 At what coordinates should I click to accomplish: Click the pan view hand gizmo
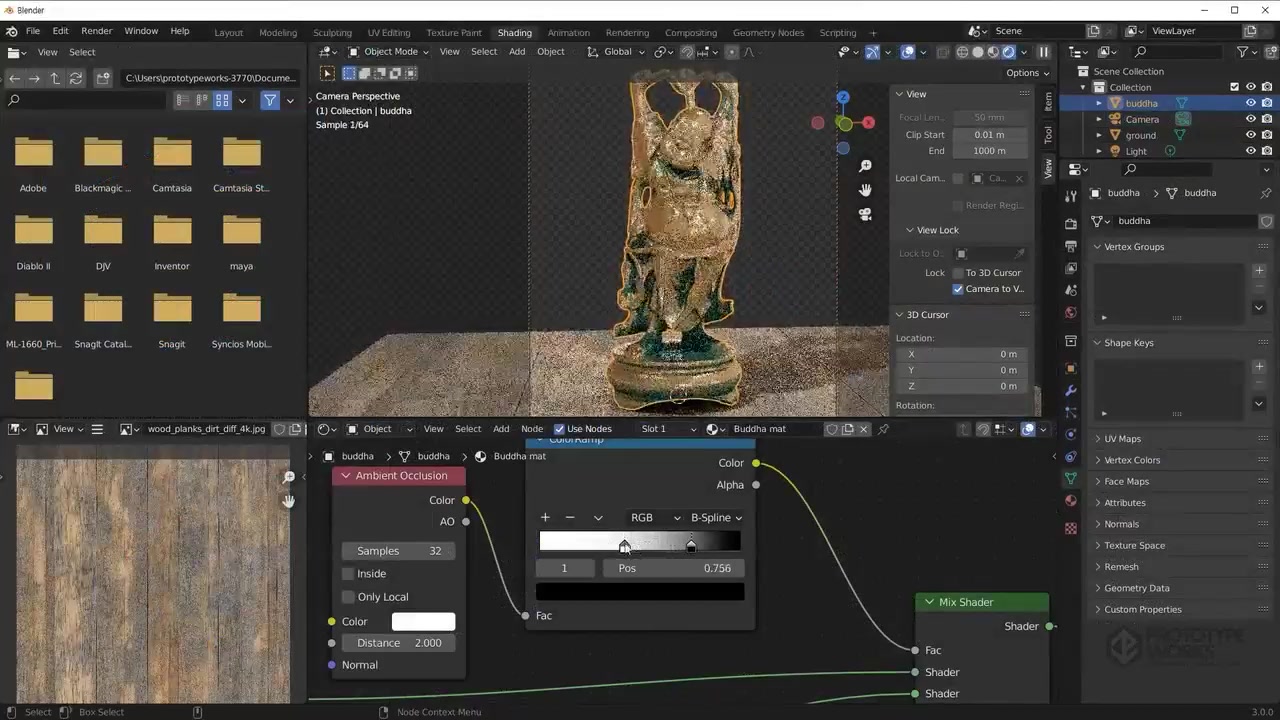pos(865,190)
